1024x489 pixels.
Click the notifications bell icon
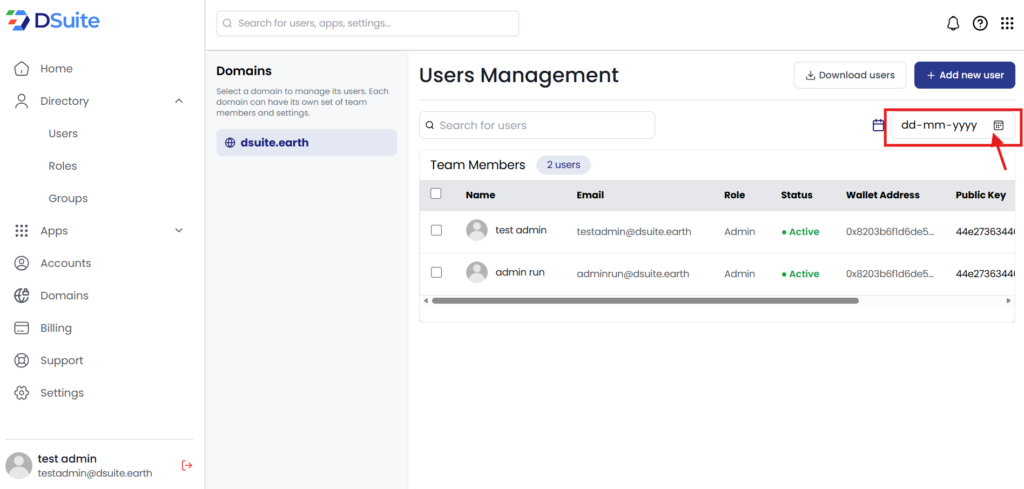(953, 24)
